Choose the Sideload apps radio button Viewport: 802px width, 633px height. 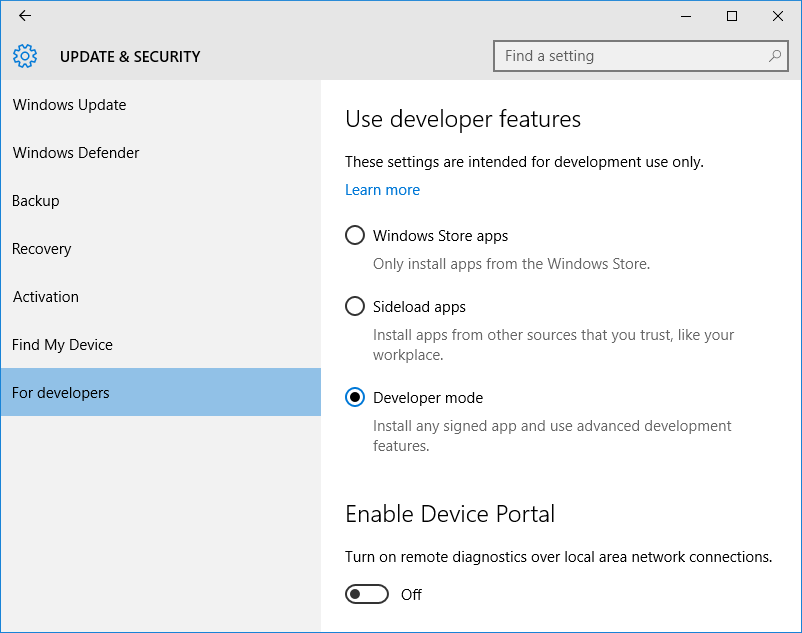click(355, 307)
